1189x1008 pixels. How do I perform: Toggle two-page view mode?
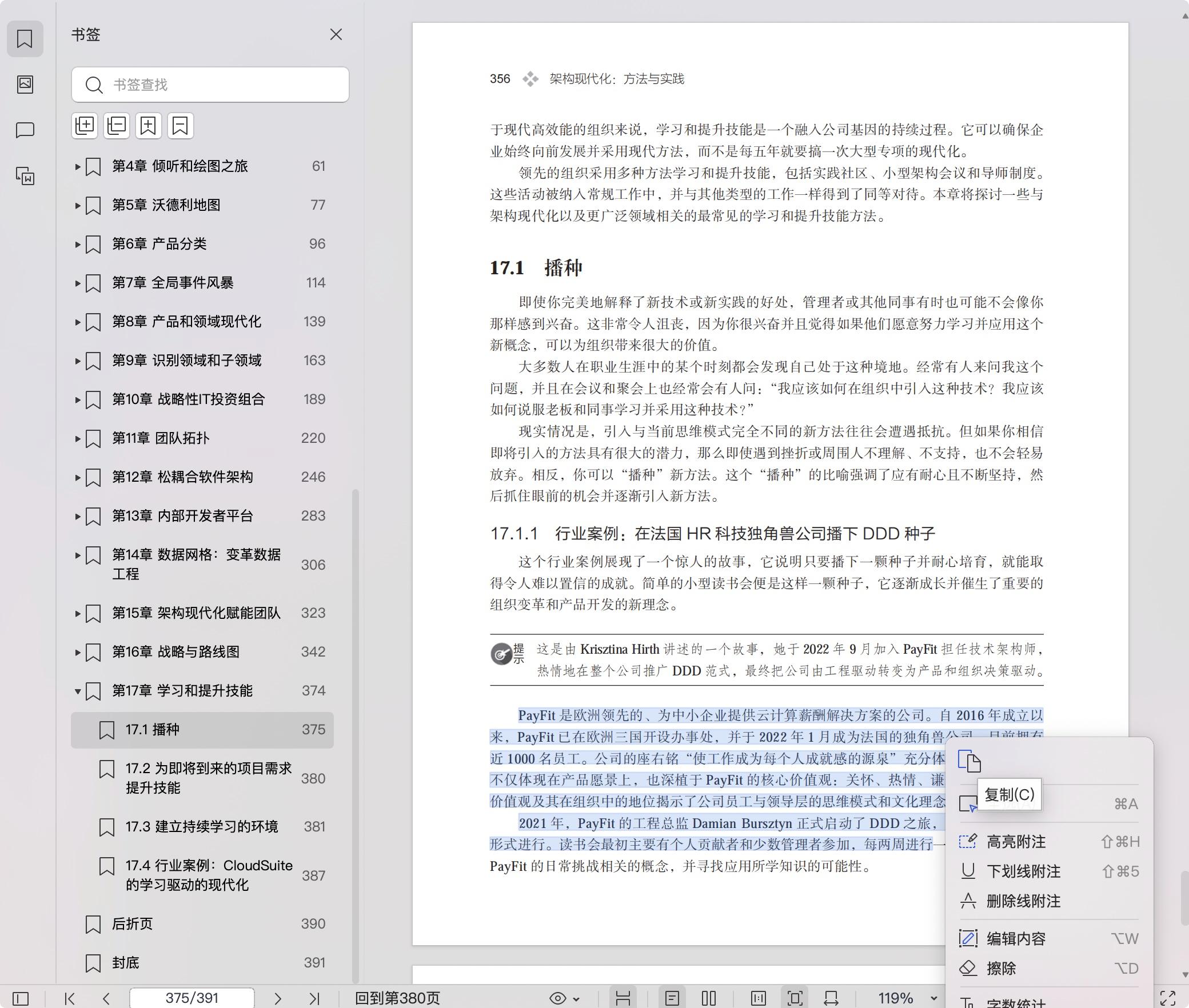pyautogui.click(x=709, y=998)
